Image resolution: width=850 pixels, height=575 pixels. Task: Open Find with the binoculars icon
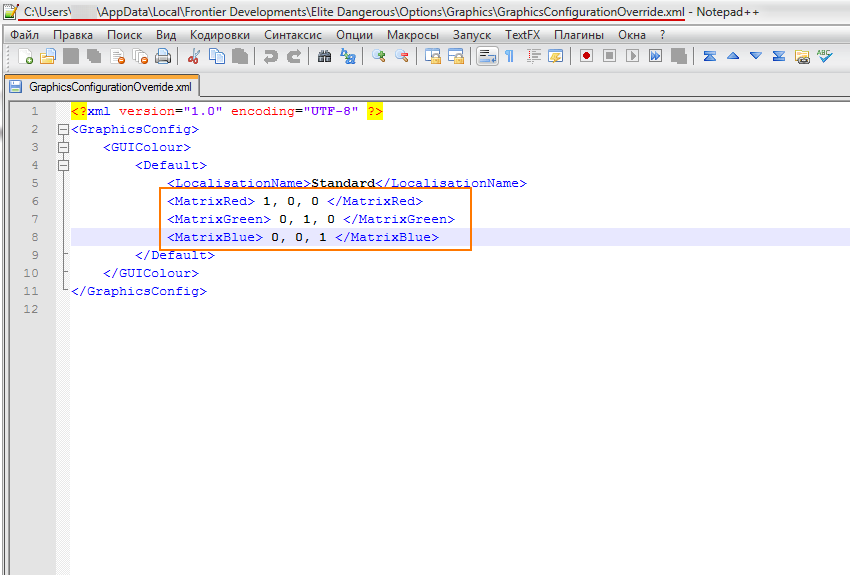[x=324, y=56]
